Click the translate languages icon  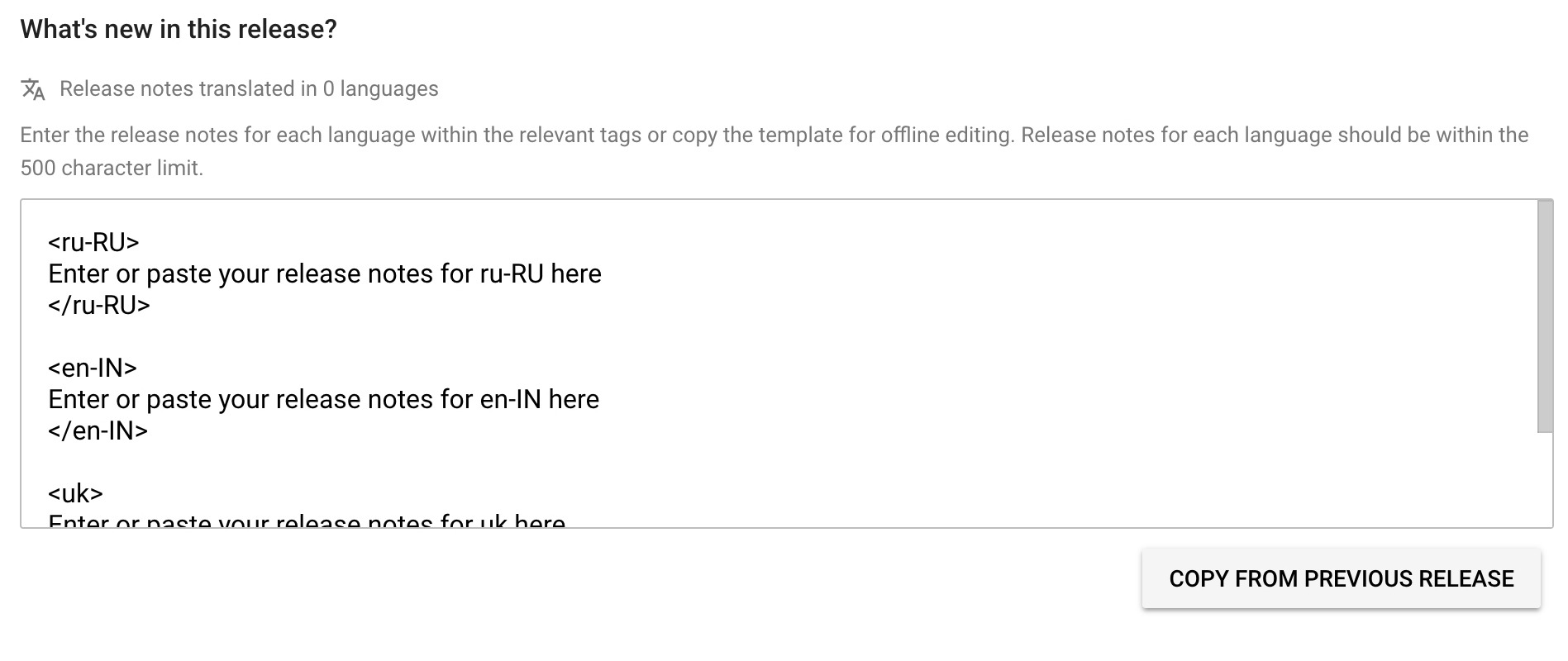(33, 89)
